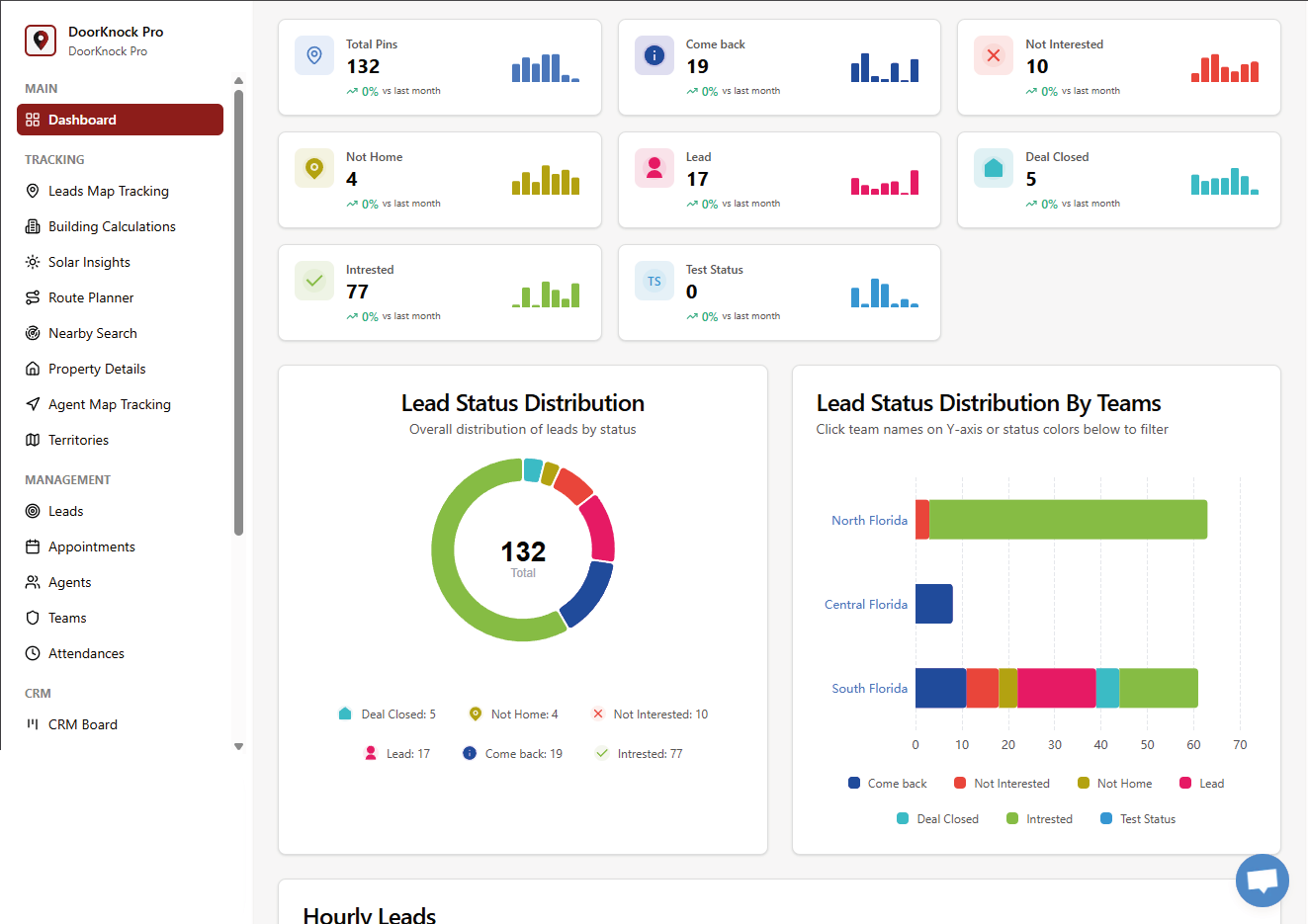Click the Leads target icon in sidebar
Screen dimensions: 1308x924
pyautogui.click(x=33, y=511)
